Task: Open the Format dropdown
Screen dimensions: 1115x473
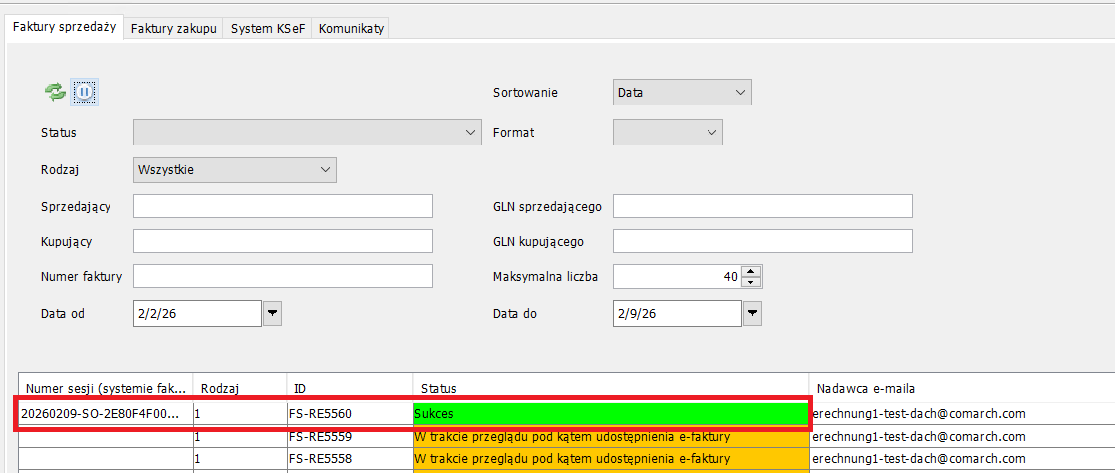Action: (668, 132)
